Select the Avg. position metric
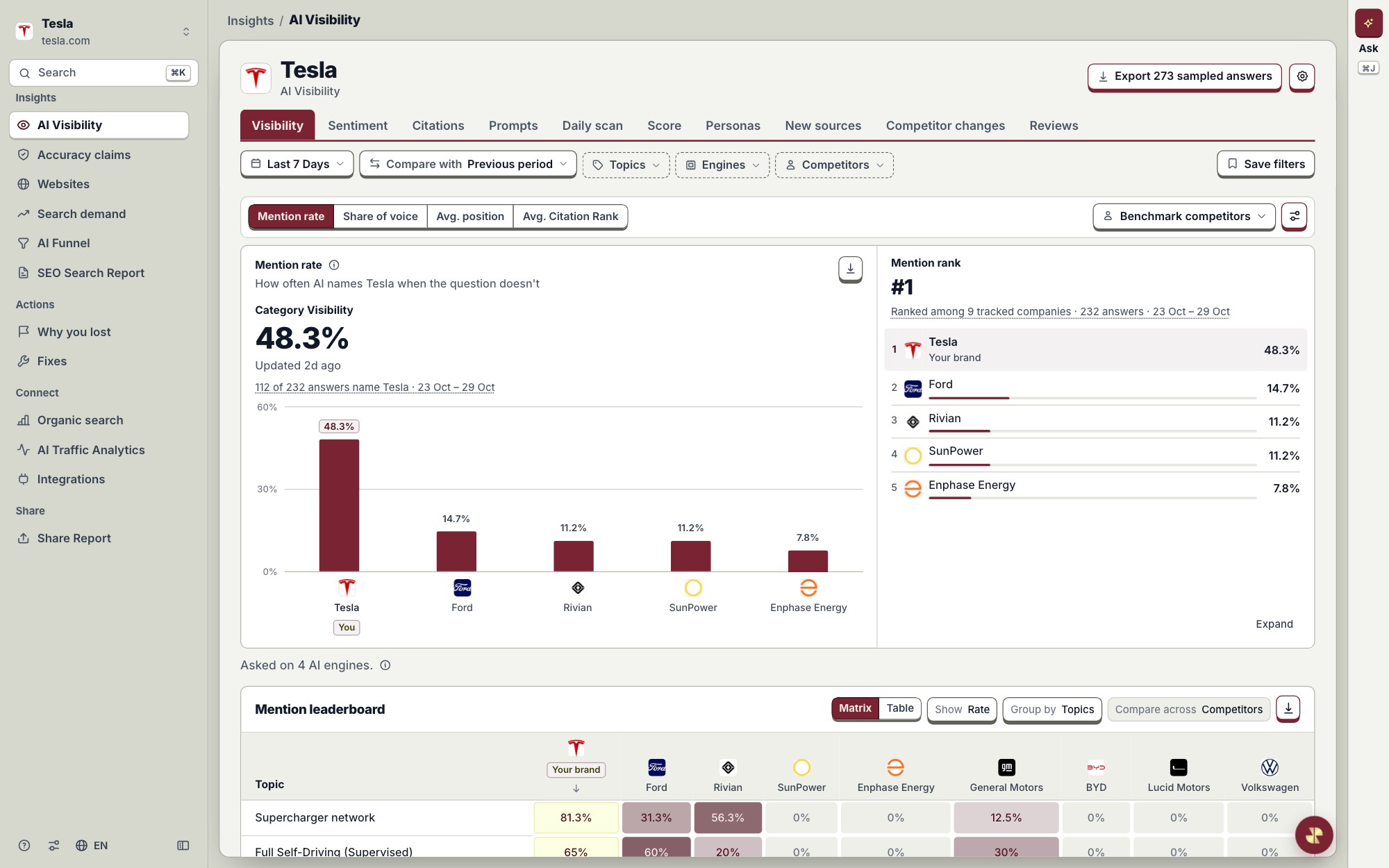The image size is (1389, 868). click(470, 216)
